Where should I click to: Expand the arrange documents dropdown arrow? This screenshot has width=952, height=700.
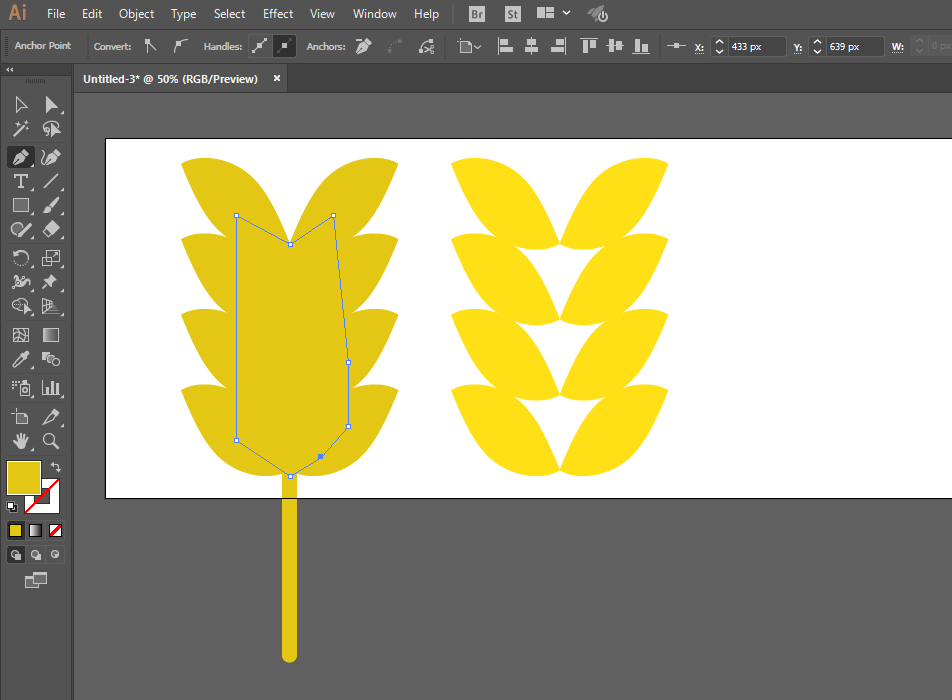point(566,13)
